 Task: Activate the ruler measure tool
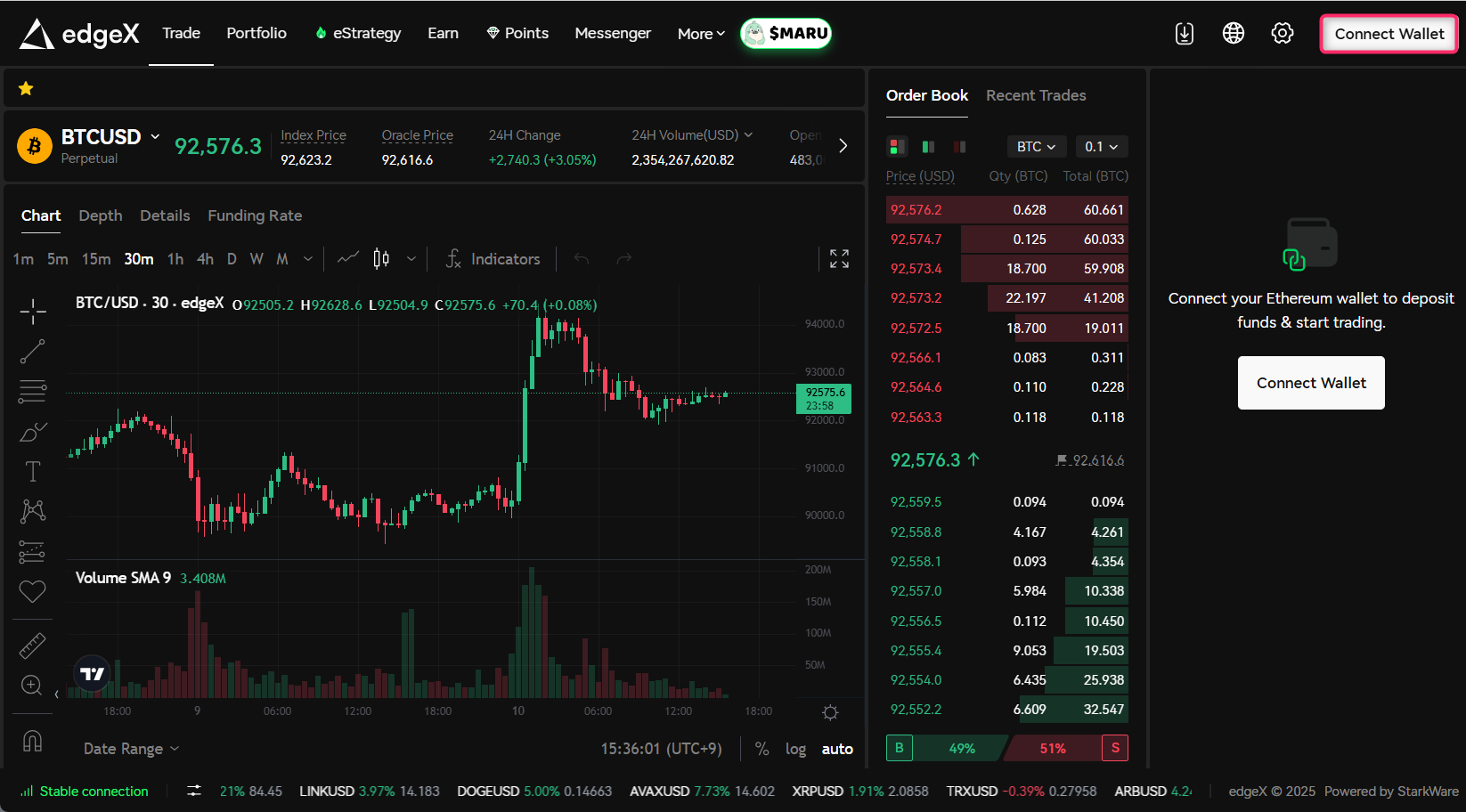click(x=33, y=646)
